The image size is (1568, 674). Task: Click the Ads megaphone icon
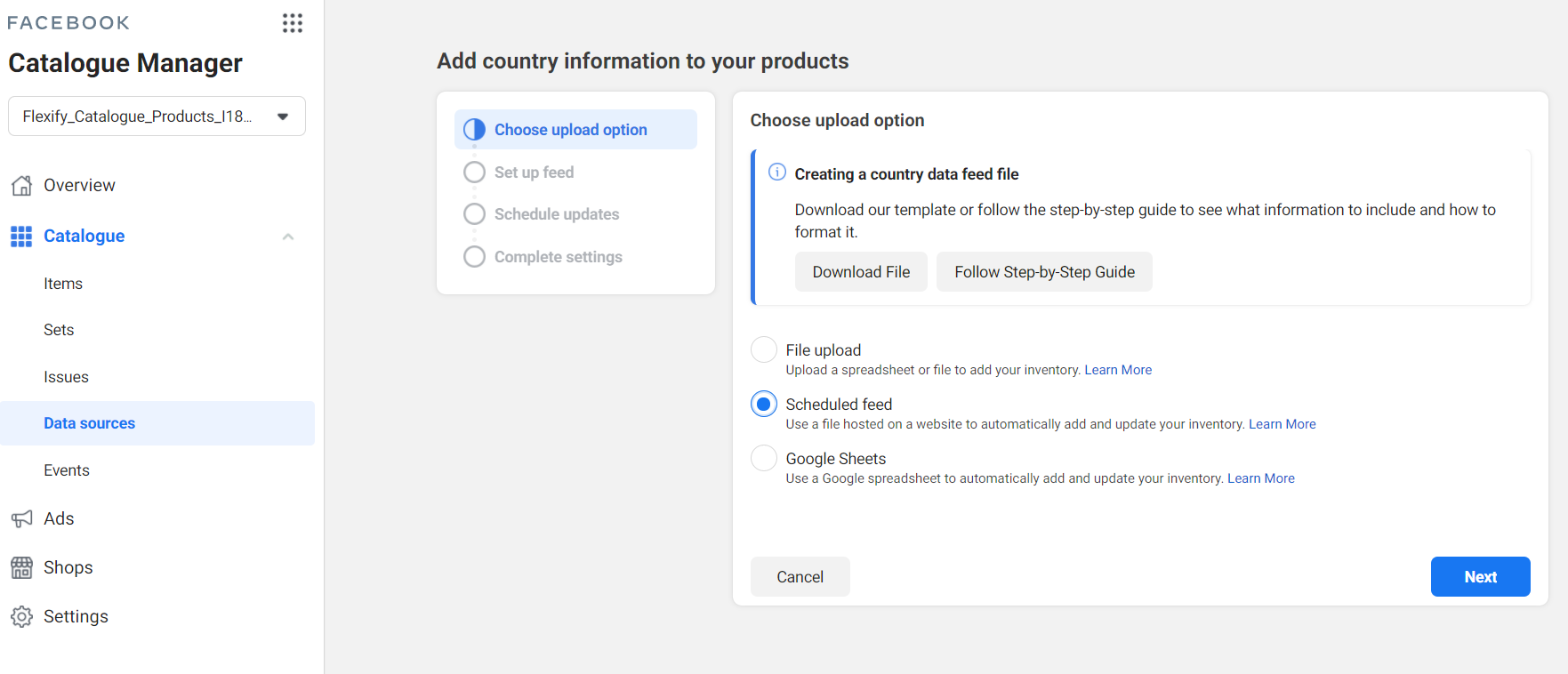20,518
